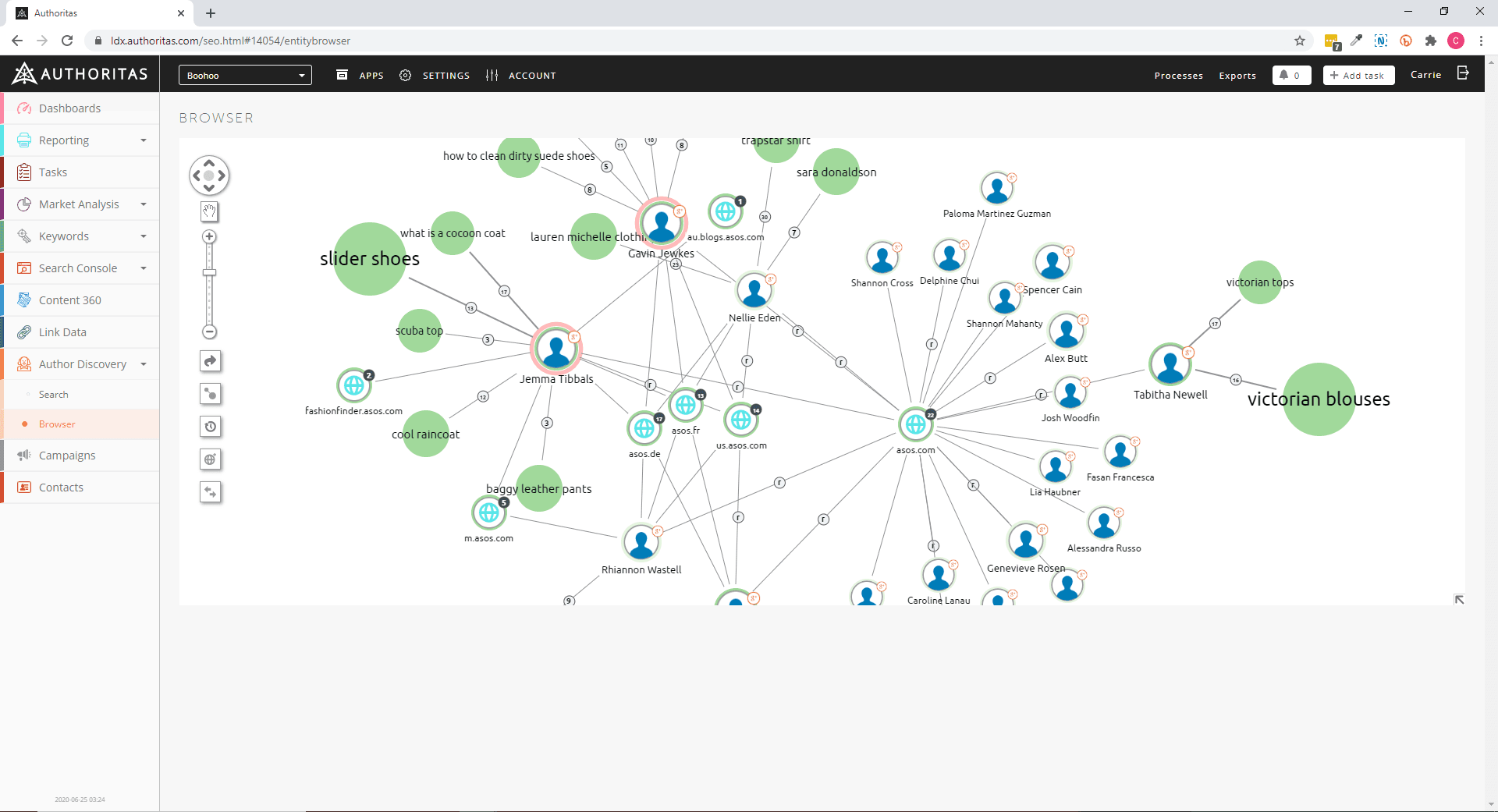Click the zoom out minus button
Viewport: 1498px width, 812px height.
(x=209, y=332)
